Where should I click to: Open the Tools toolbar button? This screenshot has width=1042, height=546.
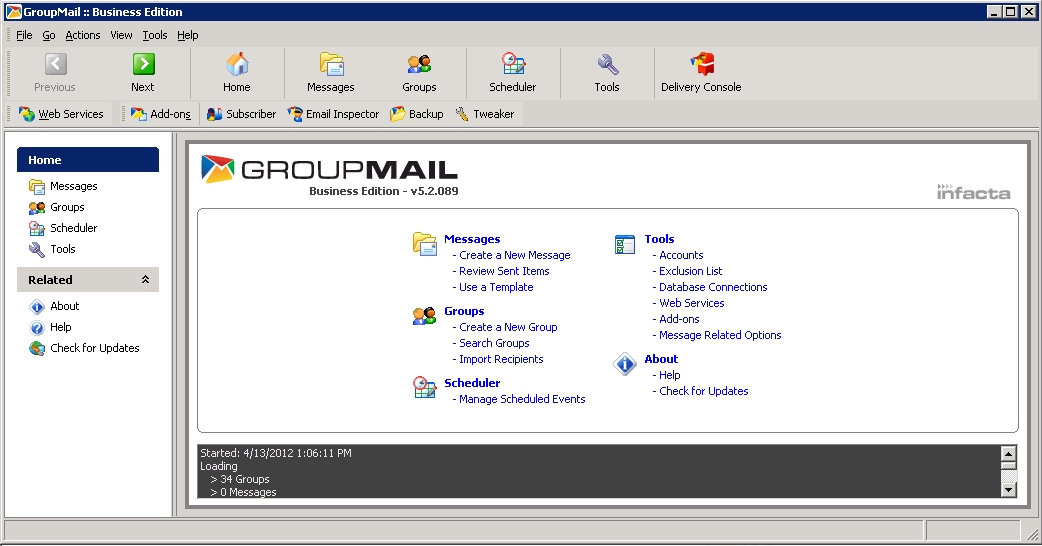607,72
